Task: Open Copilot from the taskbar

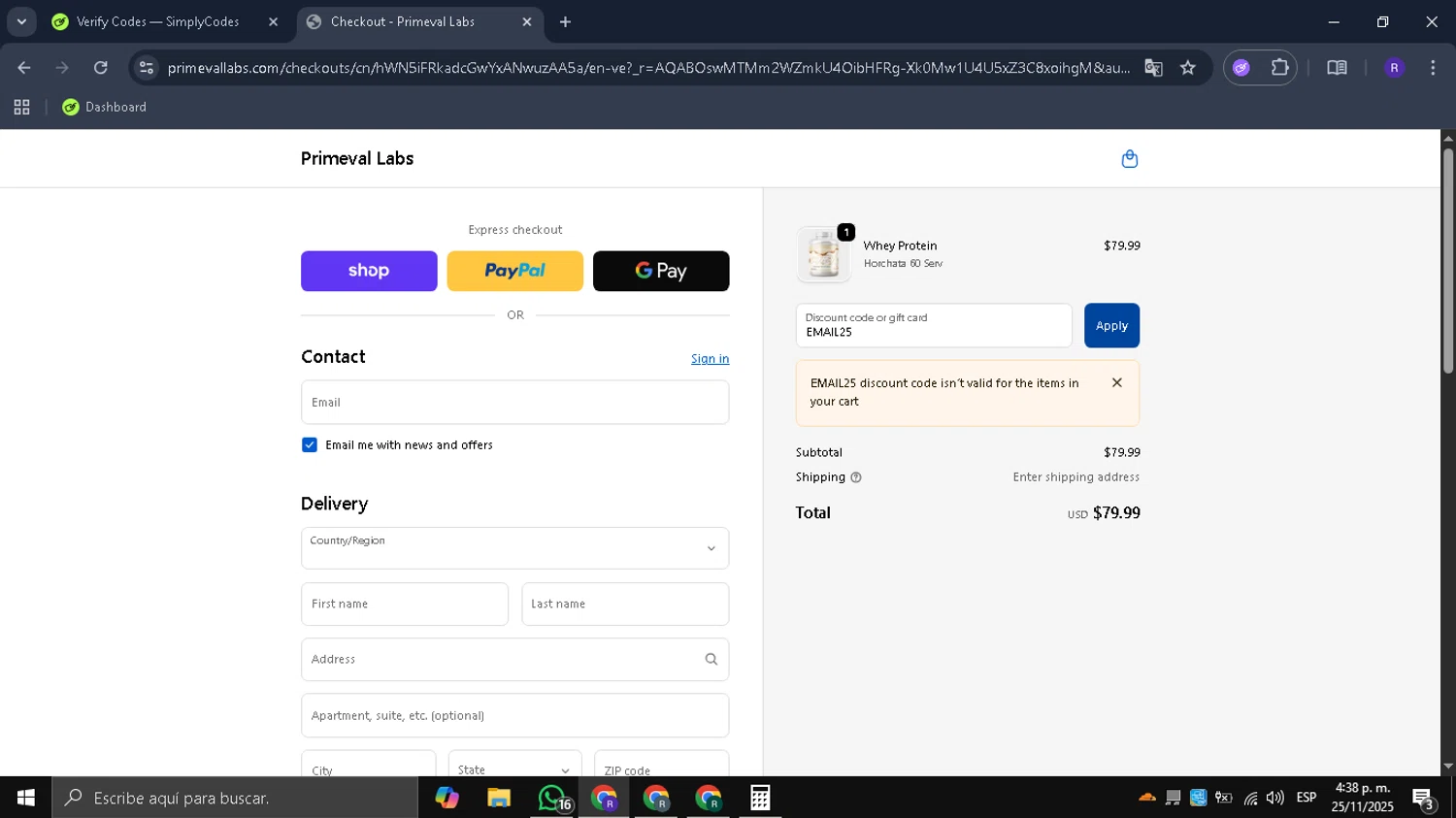Action: (447, 798)
